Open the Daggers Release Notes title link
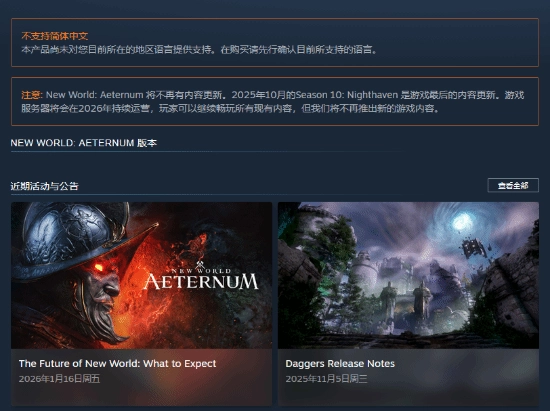 [340, 363]
